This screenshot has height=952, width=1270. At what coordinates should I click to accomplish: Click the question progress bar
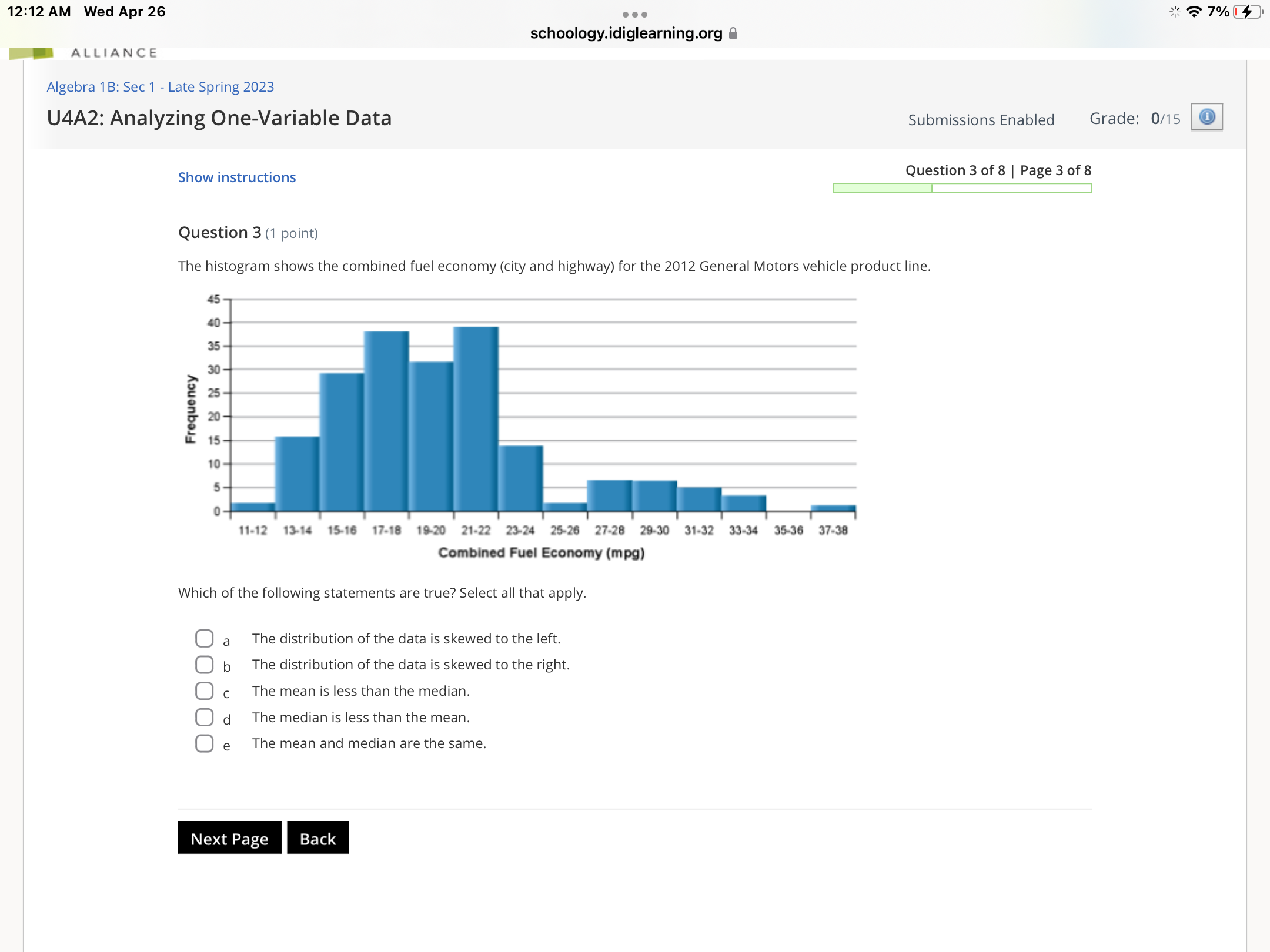961,188
